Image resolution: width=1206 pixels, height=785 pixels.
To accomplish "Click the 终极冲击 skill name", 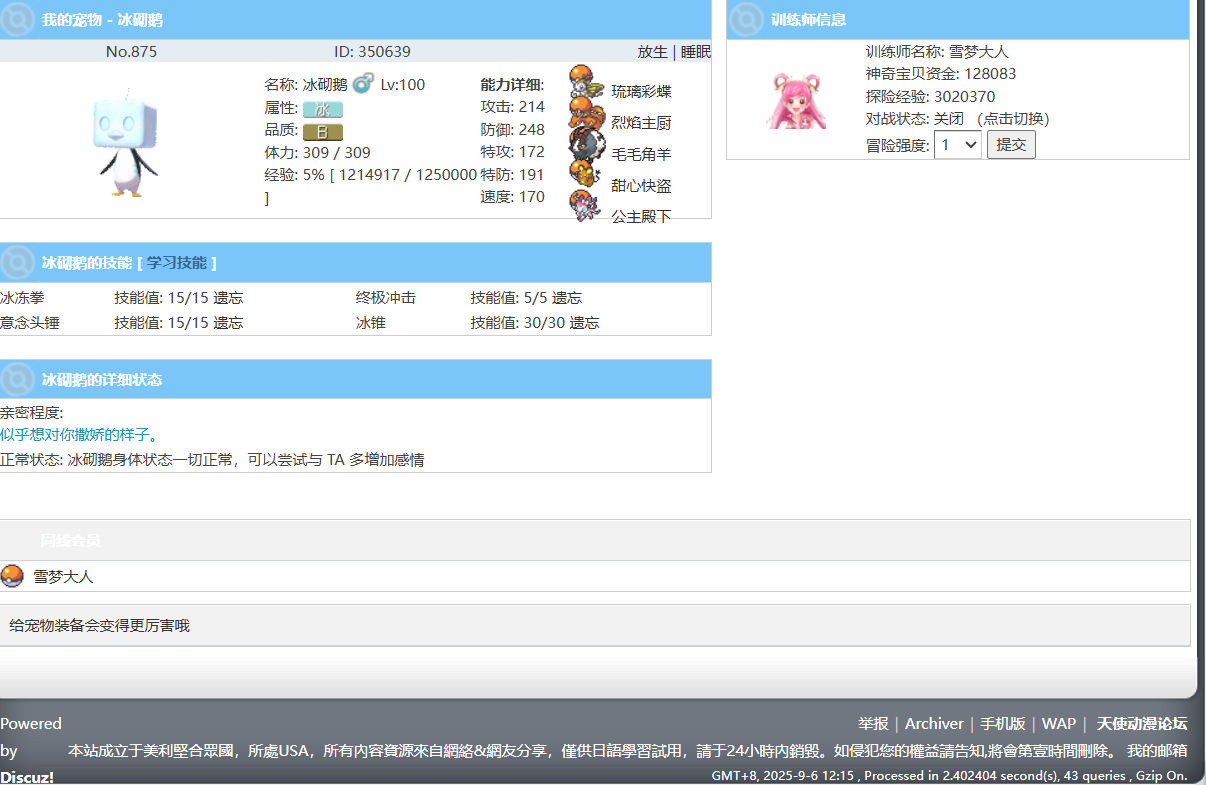I will click(386, 298).
